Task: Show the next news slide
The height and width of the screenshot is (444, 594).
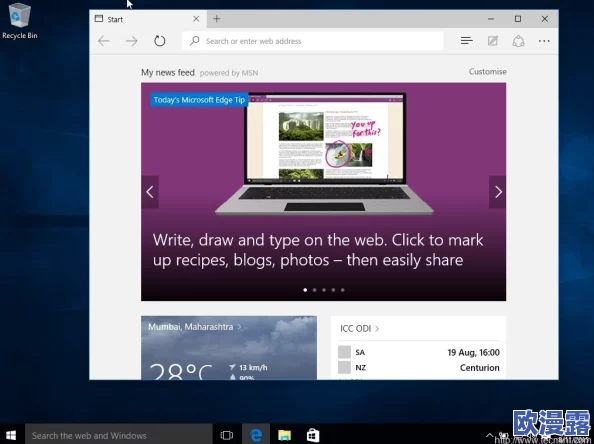Action: [x=497, y=192]
